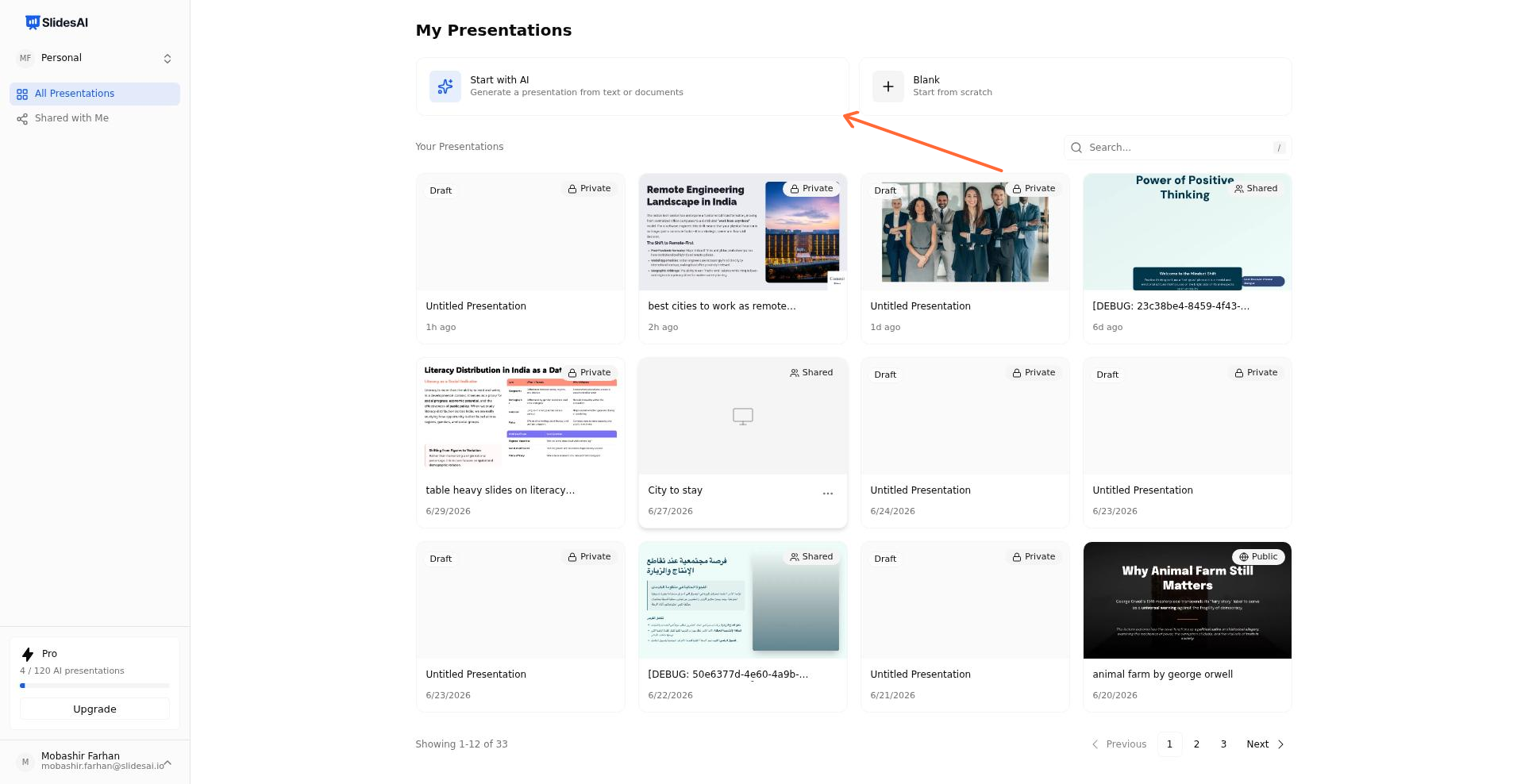Click the Pro plan lightning bolt icon

coord(28,654)
